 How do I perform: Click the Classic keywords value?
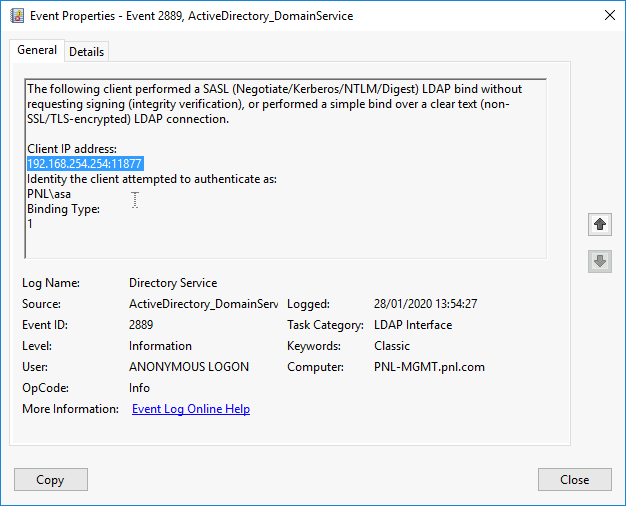[392, 346]
